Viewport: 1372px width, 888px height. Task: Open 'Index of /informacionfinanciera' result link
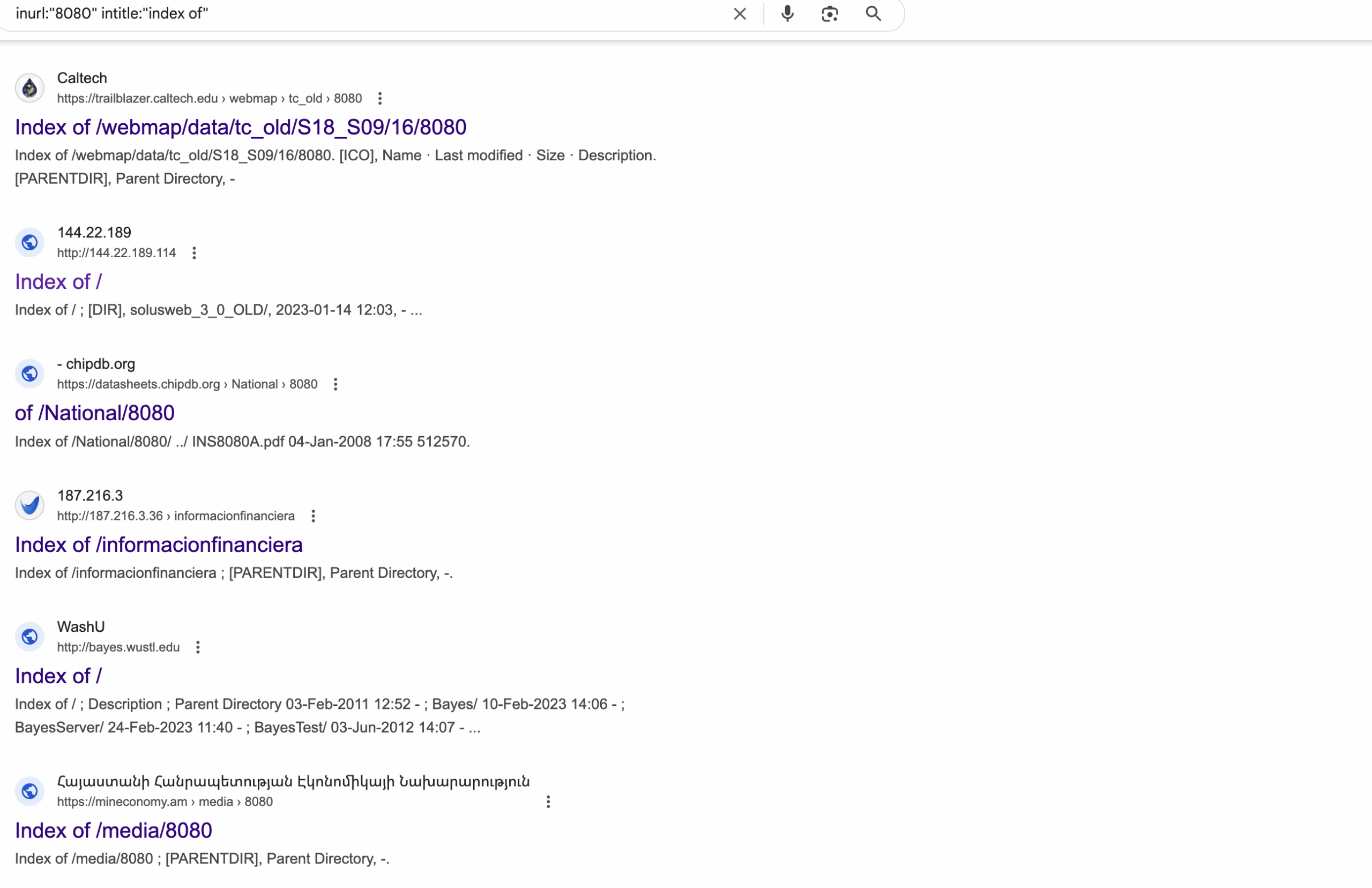point(159,545)
